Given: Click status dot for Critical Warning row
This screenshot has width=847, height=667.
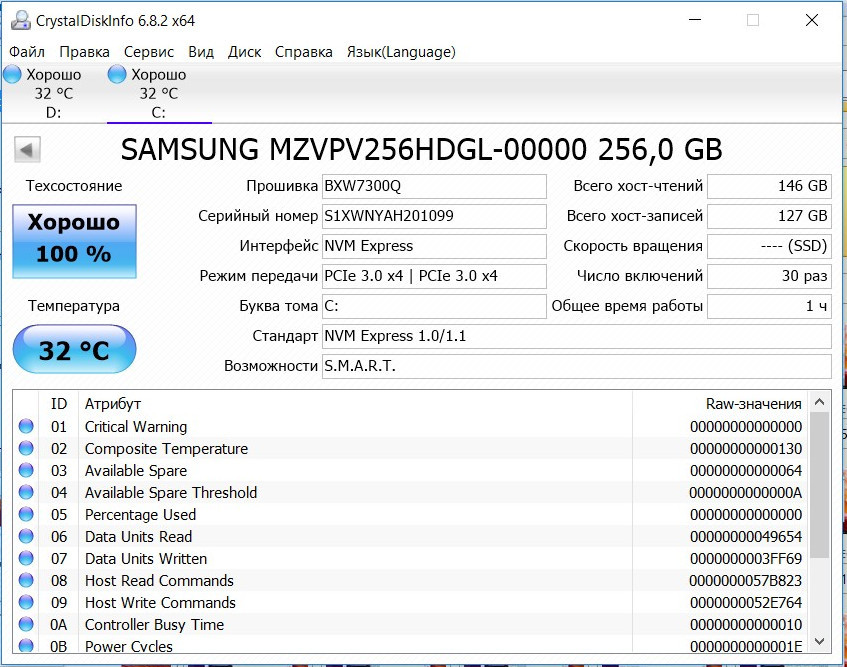Looking at the screenshot, I should click(26, 426).
